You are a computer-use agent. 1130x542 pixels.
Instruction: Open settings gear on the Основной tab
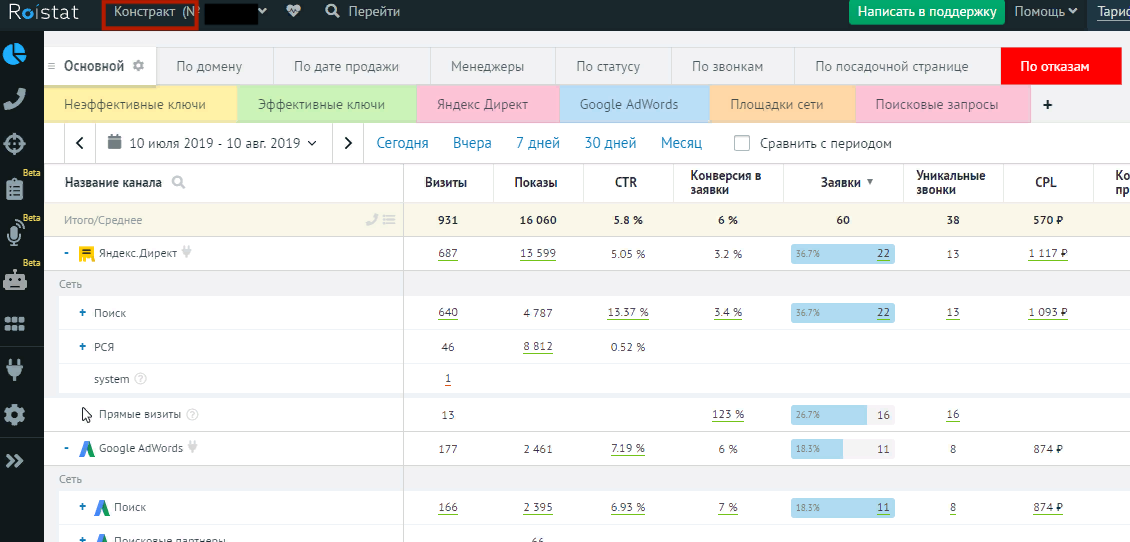pos(139,66)
